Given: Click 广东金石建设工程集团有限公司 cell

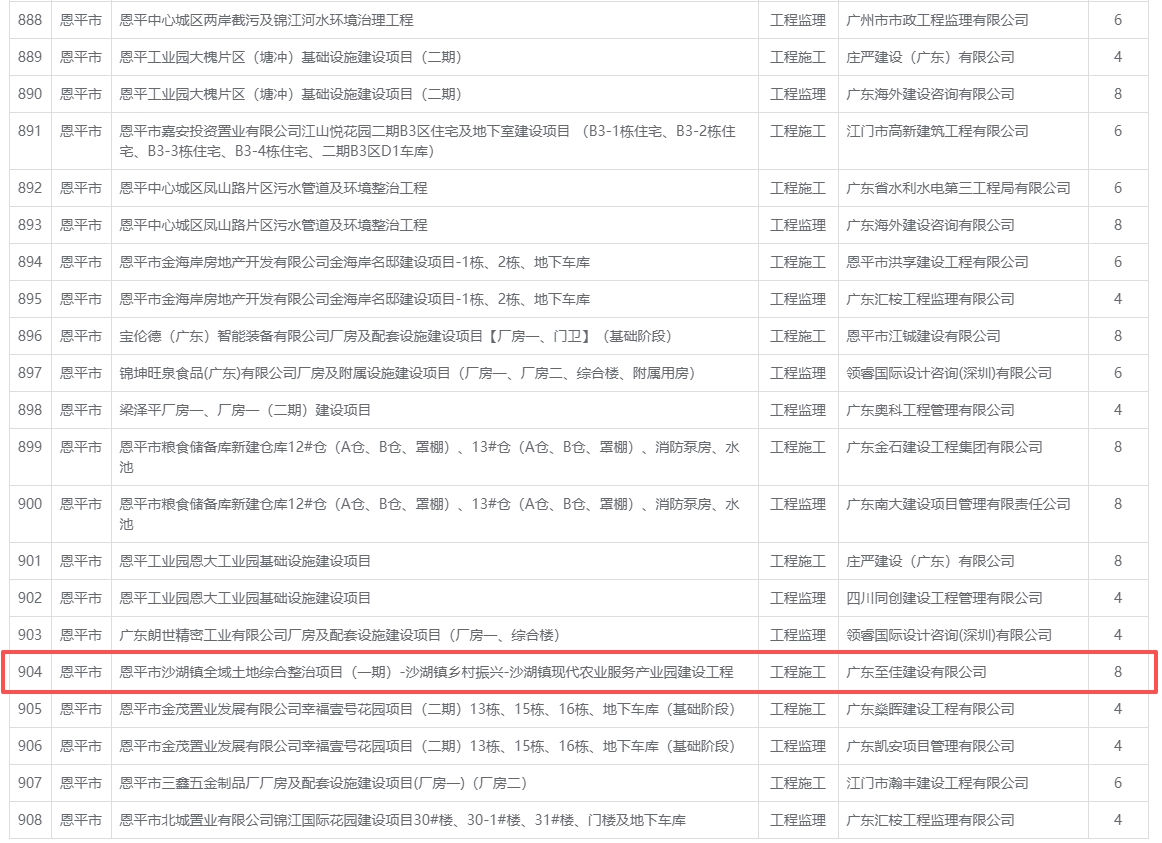Looking at the screenshot, I should pyautogui.click(x=944, y=447).
